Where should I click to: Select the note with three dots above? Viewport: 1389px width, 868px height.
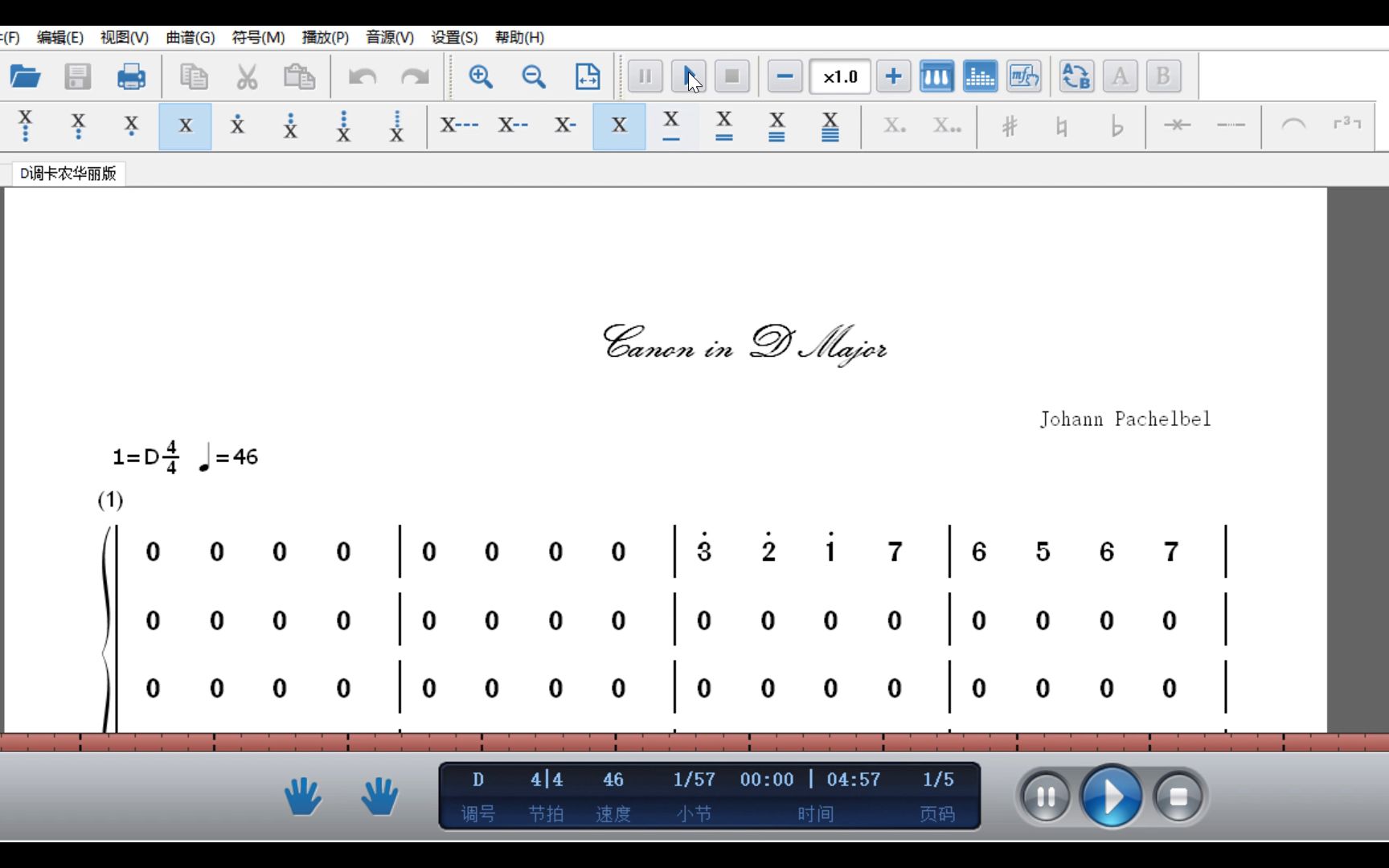click(343, 126)
